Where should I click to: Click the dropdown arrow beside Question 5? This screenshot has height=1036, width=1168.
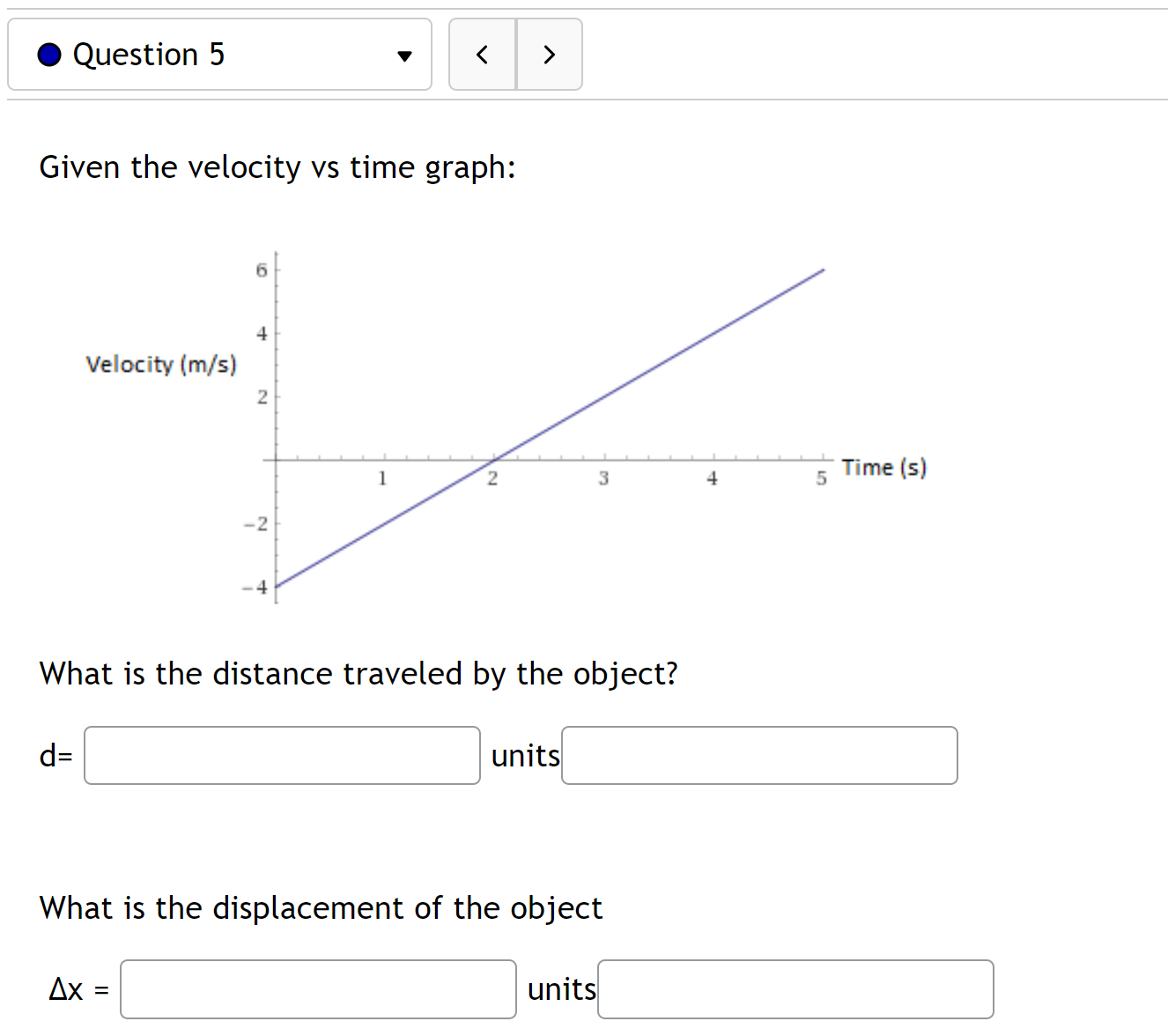(403, 55)
